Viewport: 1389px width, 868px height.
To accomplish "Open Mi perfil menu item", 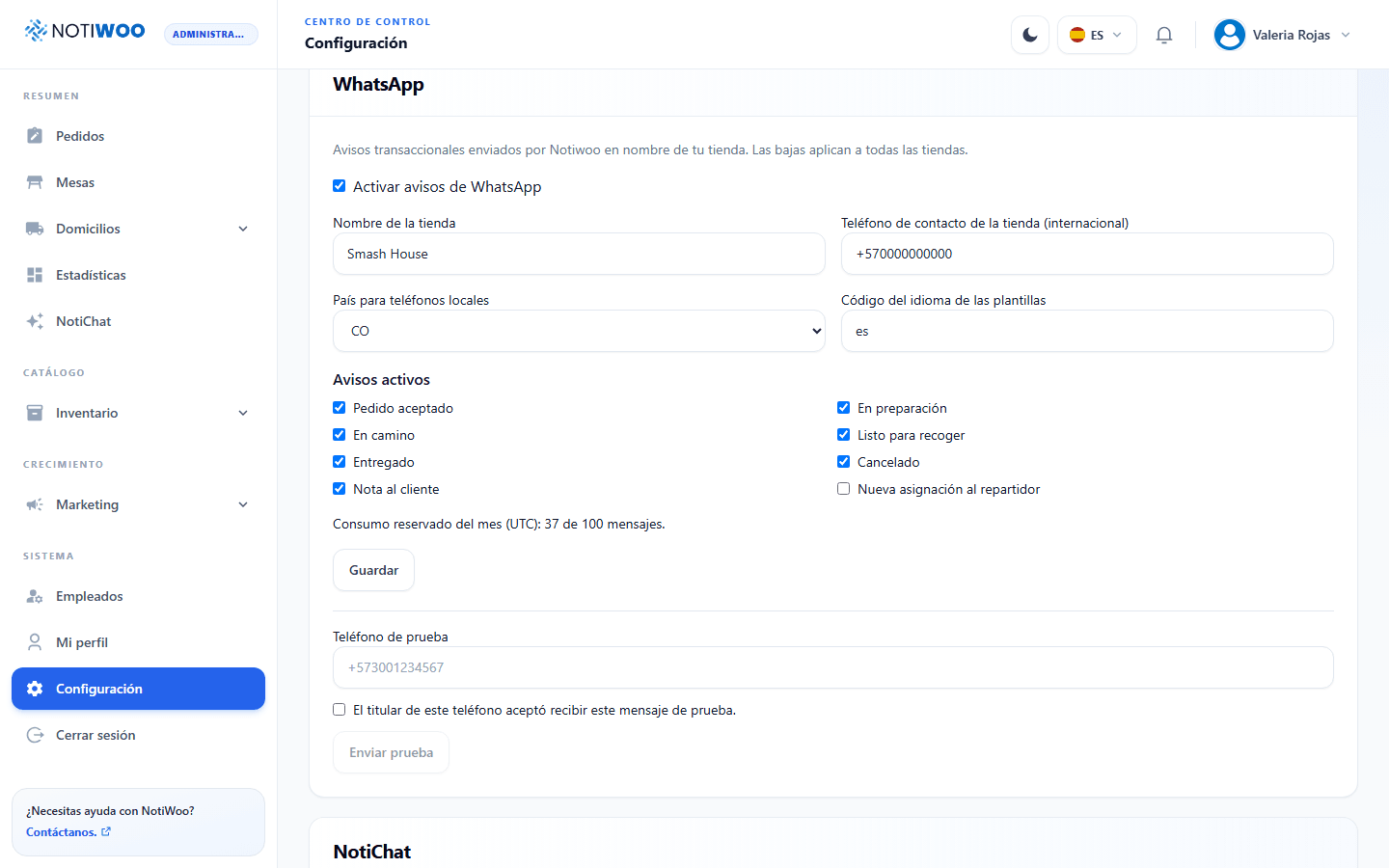I will tap(138, 642).
